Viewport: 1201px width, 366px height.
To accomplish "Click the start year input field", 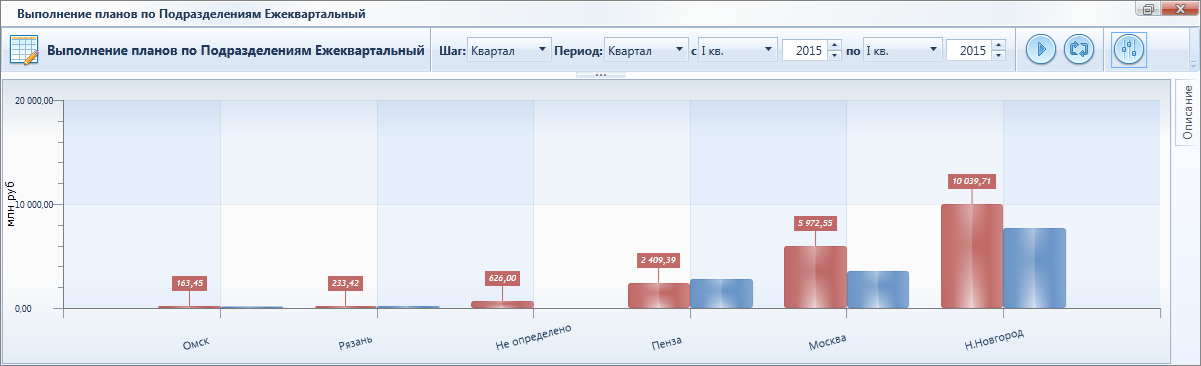I will (805, 50).
